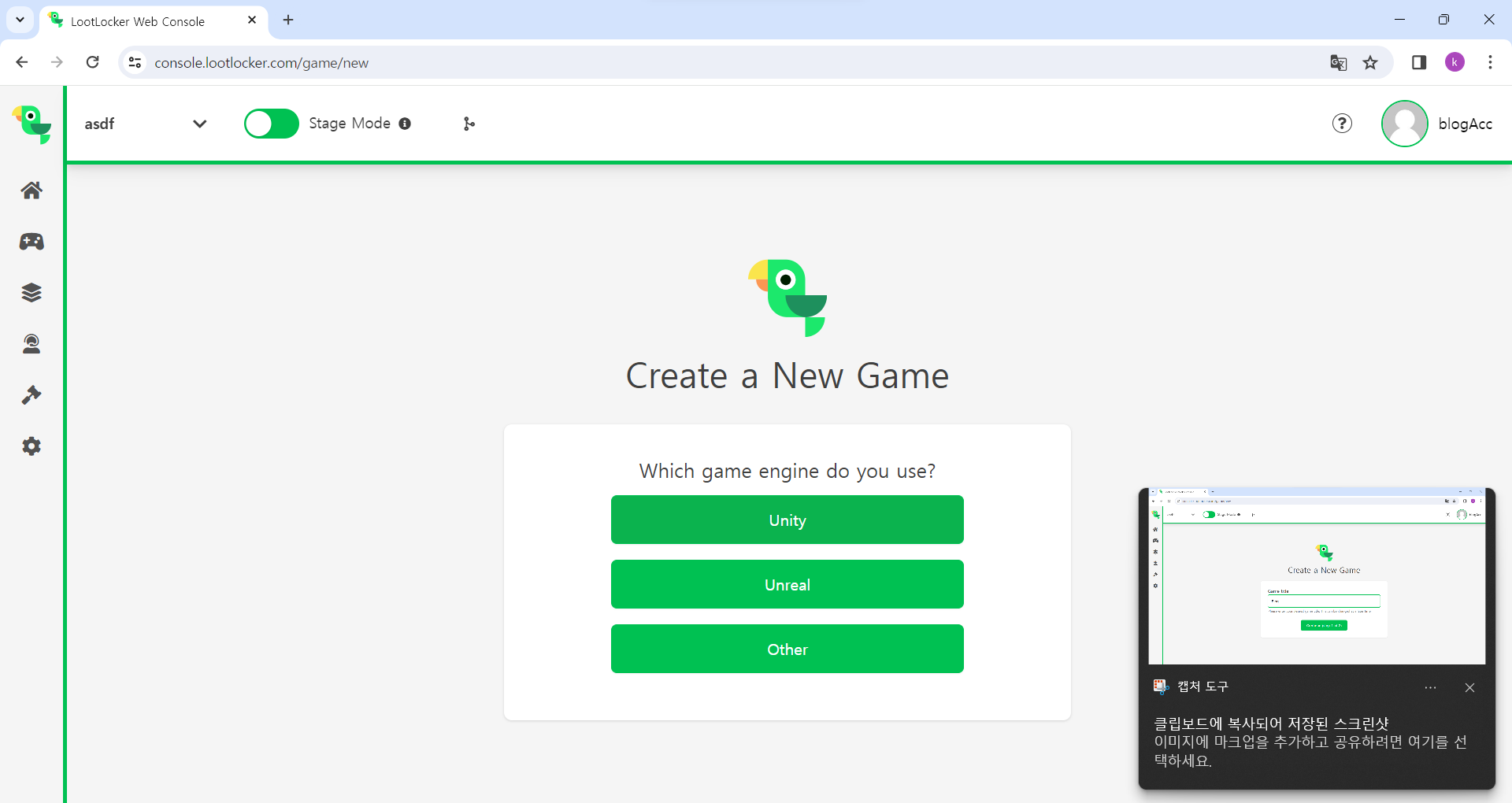Open the Chrome profile avatar k

click(x=1455, y=62)
